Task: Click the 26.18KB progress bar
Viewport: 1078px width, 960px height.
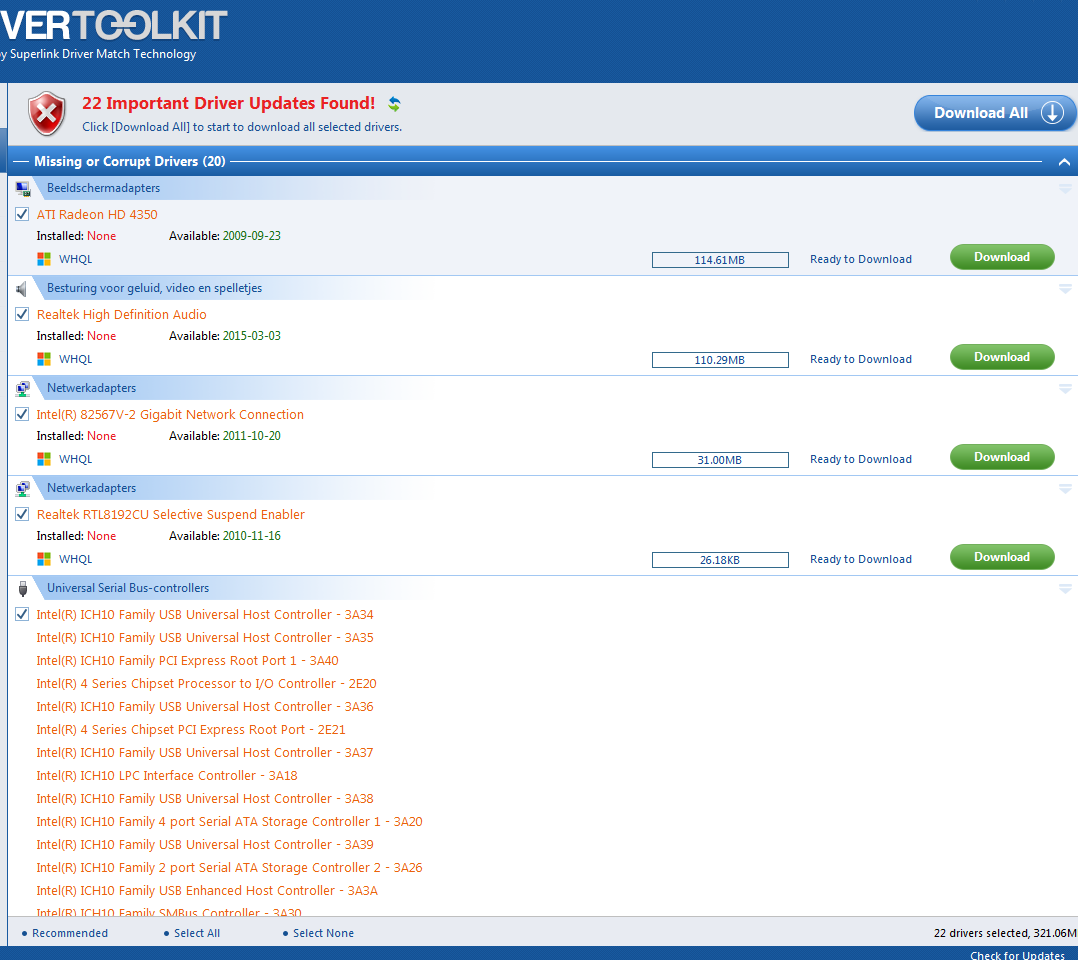Action: pos(720,560)
